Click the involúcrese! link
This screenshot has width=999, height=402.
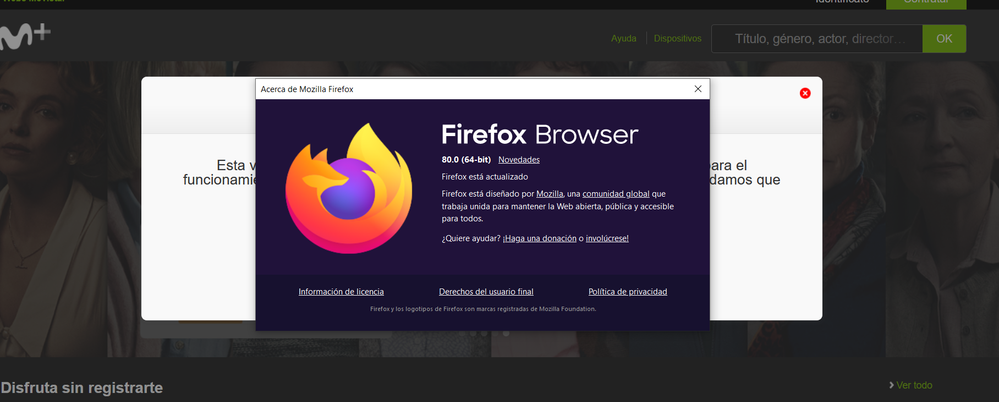607,239
